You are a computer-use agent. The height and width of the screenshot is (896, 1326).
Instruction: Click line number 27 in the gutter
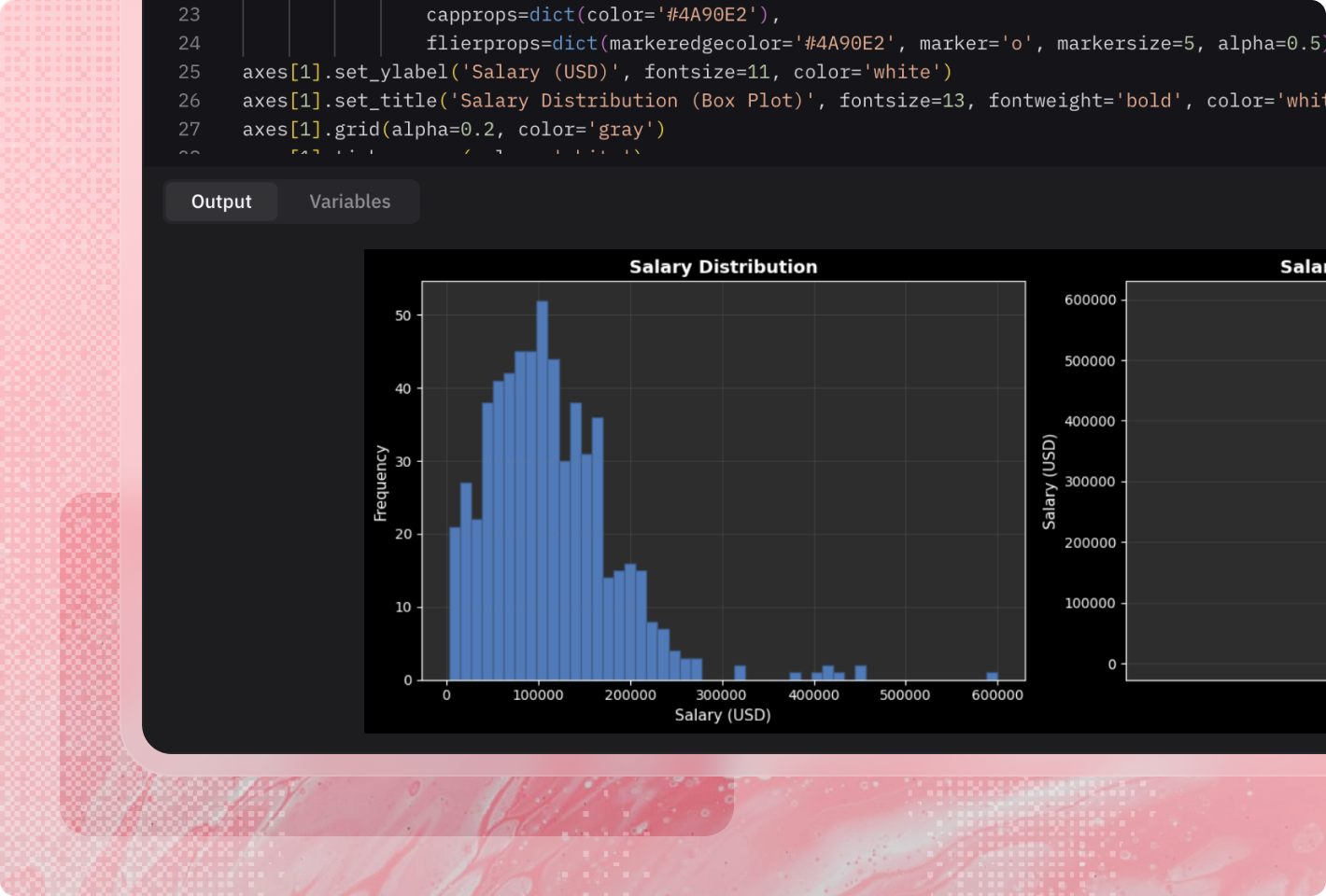[190, 130]
